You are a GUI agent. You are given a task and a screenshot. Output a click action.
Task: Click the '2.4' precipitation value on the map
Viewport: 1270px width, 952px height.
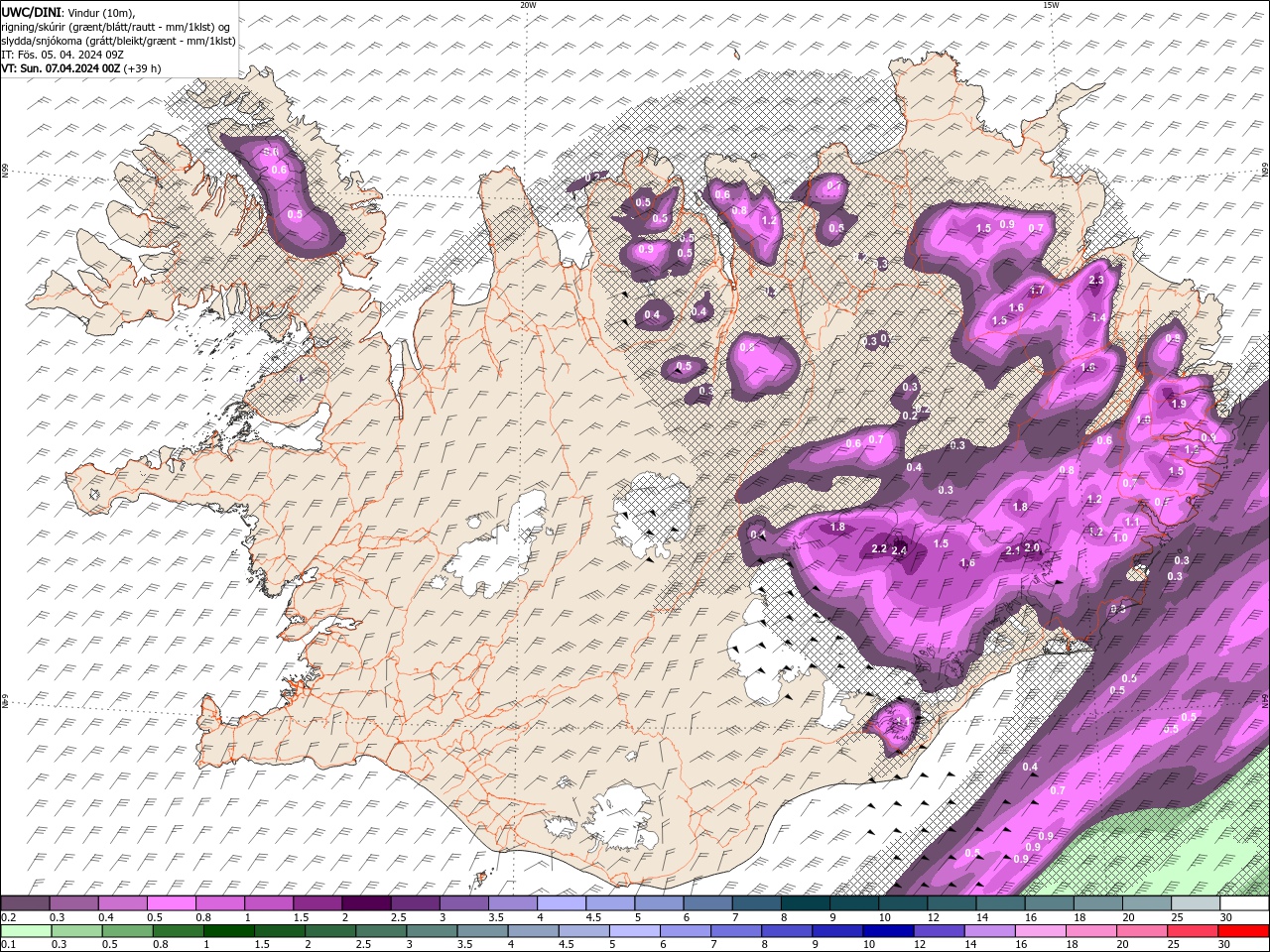point(900,550)
